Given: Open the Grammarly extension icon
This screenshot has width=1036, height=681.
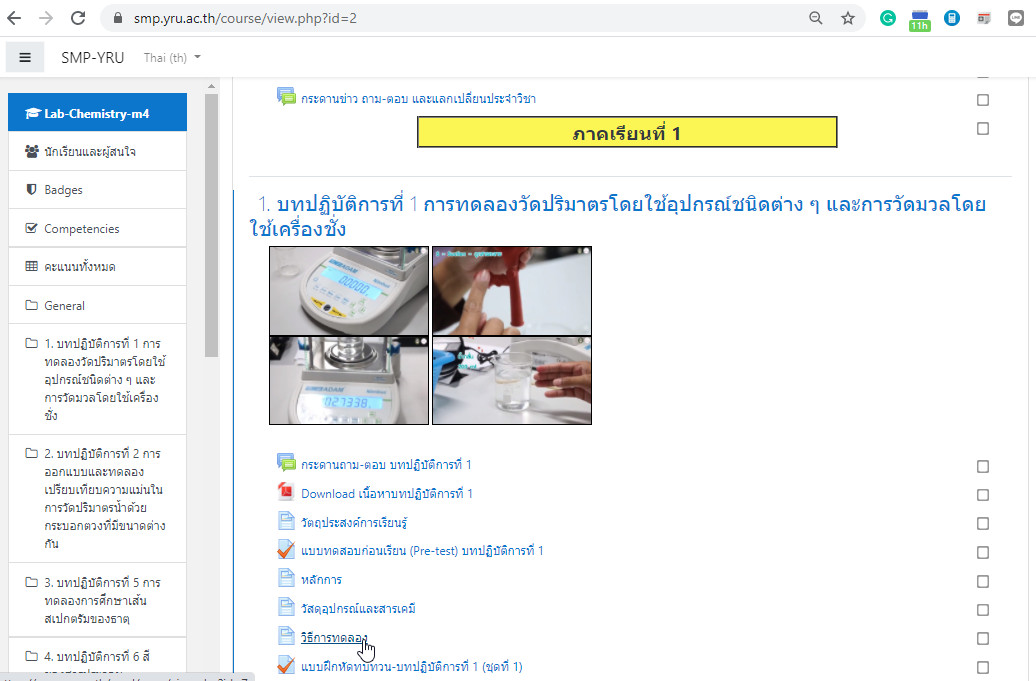Looking at the screenshot, I should point(887,18).
